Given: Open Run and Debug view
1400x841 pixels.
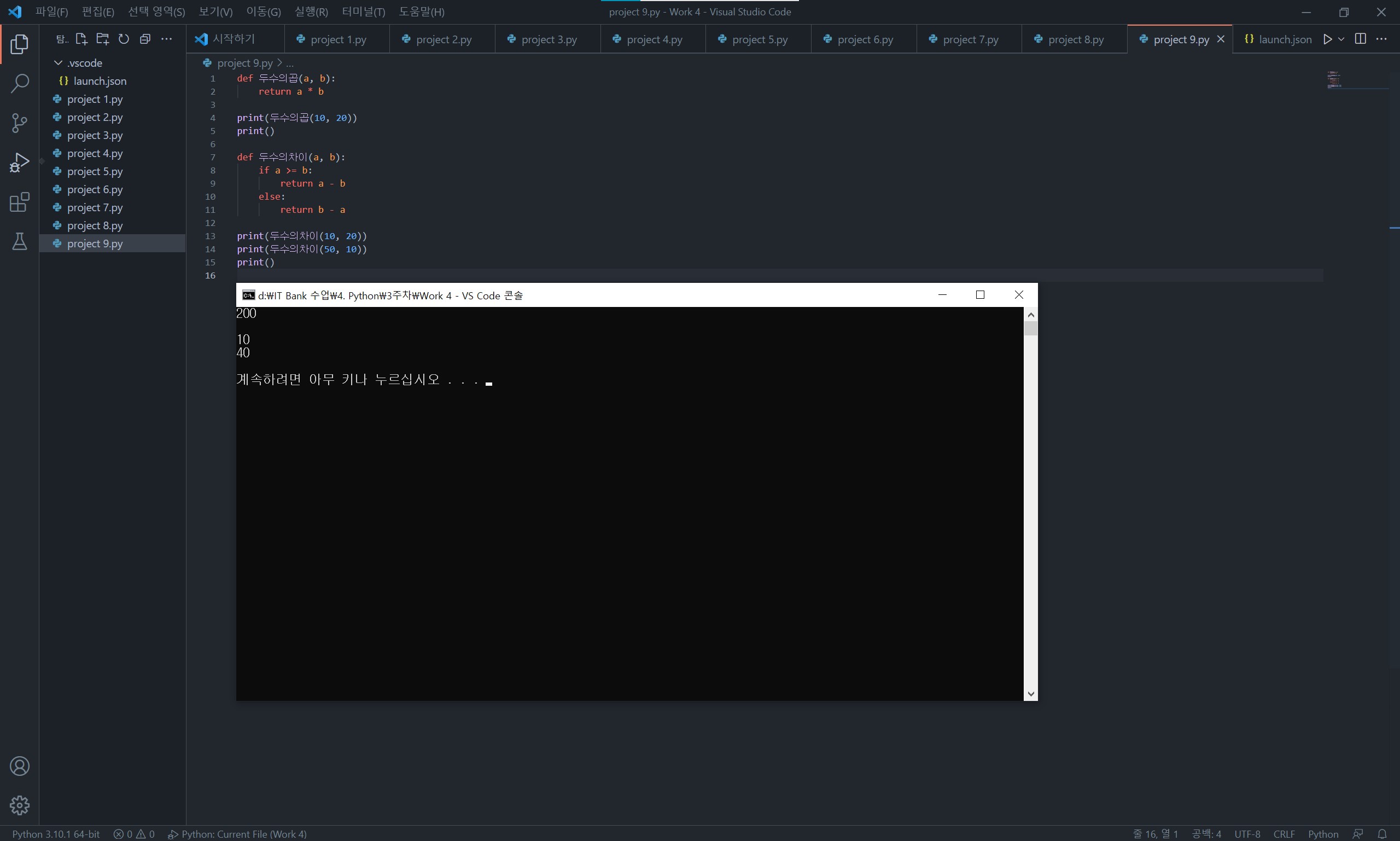Looking at the screenshot, I should coord(19,163).
